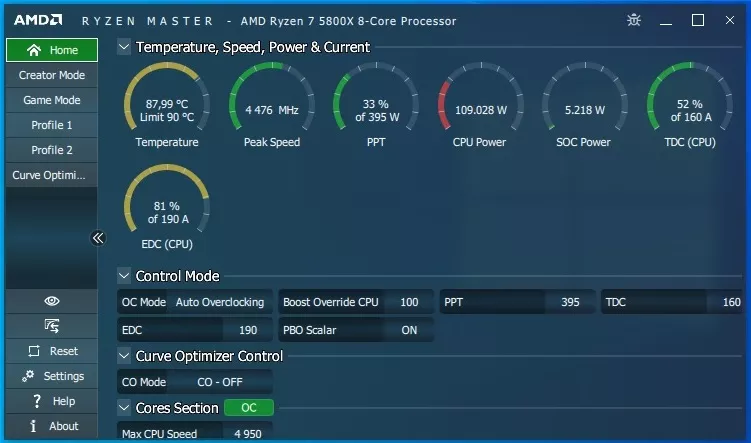Screen dimensions: 751x443
Task: Click the OC Mode Auto Overclocking field
Action: 195,302
